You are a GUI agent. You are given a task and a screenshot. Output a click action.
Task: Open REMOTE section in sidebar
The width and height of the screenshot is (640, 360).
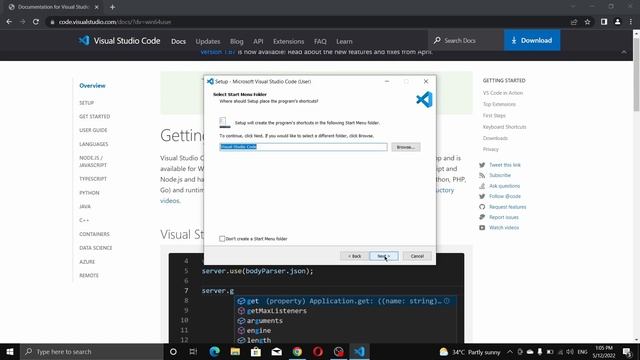click(x=89, y=276)
